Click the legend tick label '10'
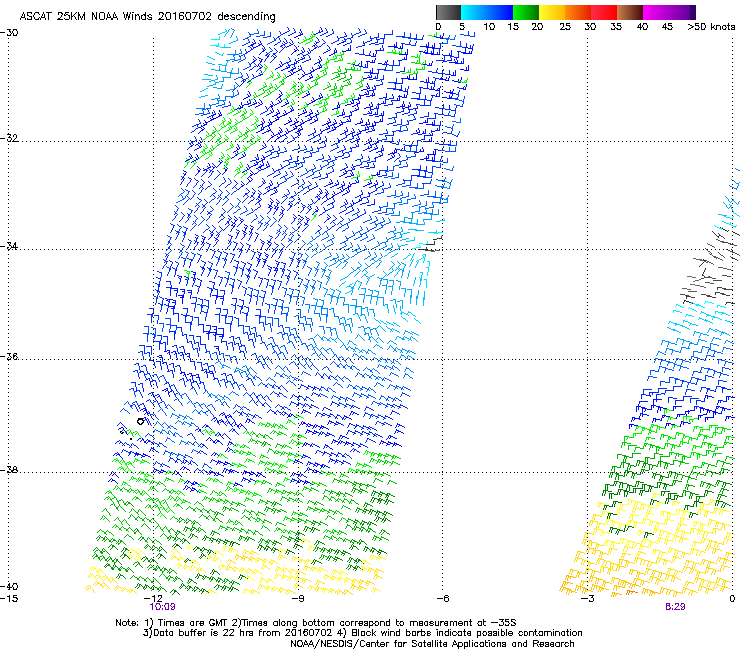This screenshot has height=650, width=740. click(x=489, y=27)
